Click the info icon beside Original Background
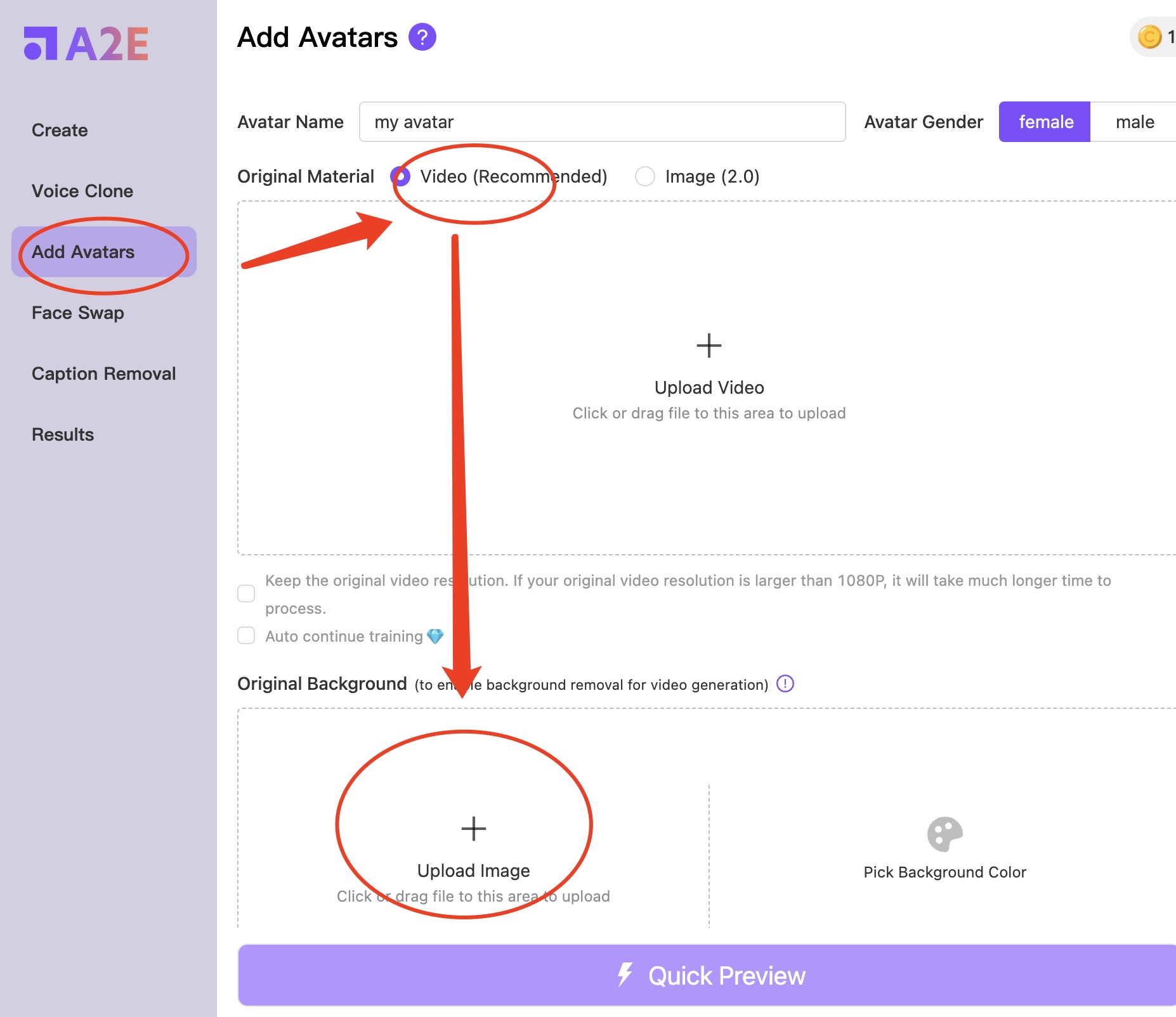This screenshot has width=1176, height=1017. tap(785, 683)
